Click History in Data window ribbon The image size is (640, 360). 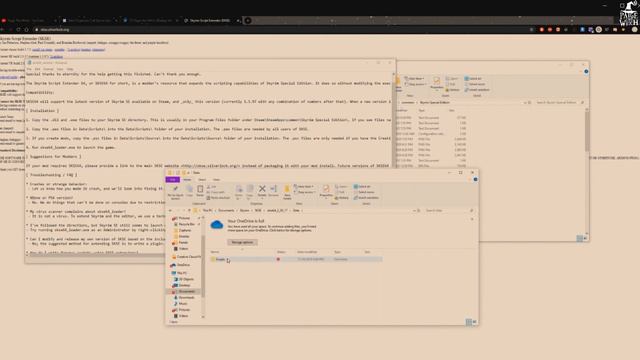point(342,198)
